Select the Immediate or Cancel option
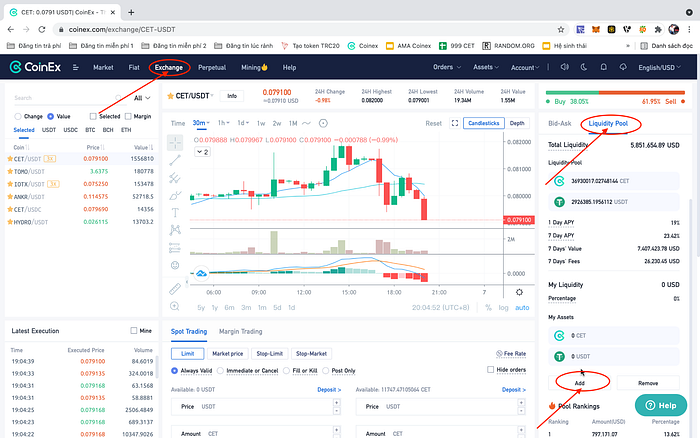The image size is (700, 438). (220, 371)
